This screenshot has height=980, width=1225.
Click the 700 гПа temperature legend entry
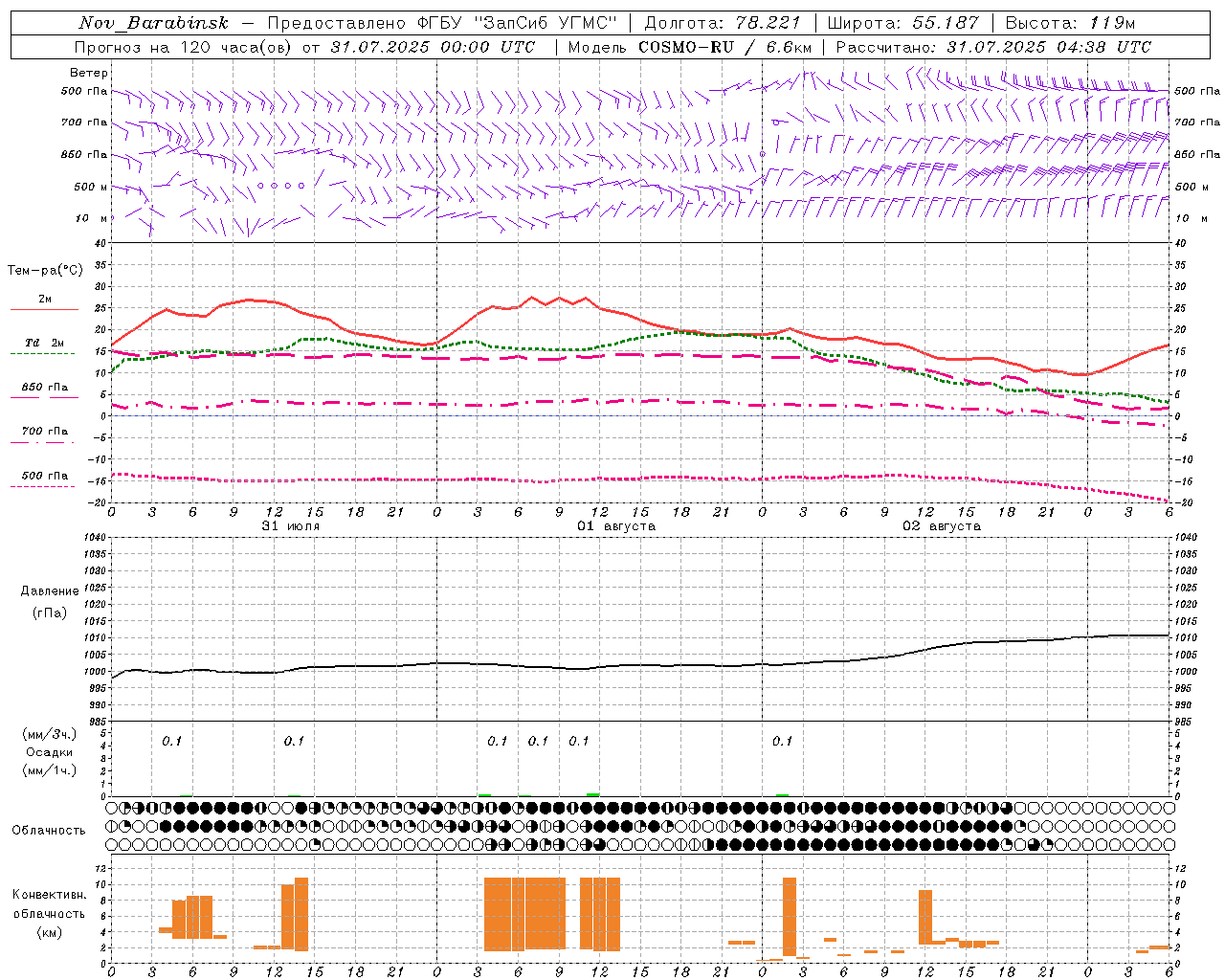[x=44, y=435]
